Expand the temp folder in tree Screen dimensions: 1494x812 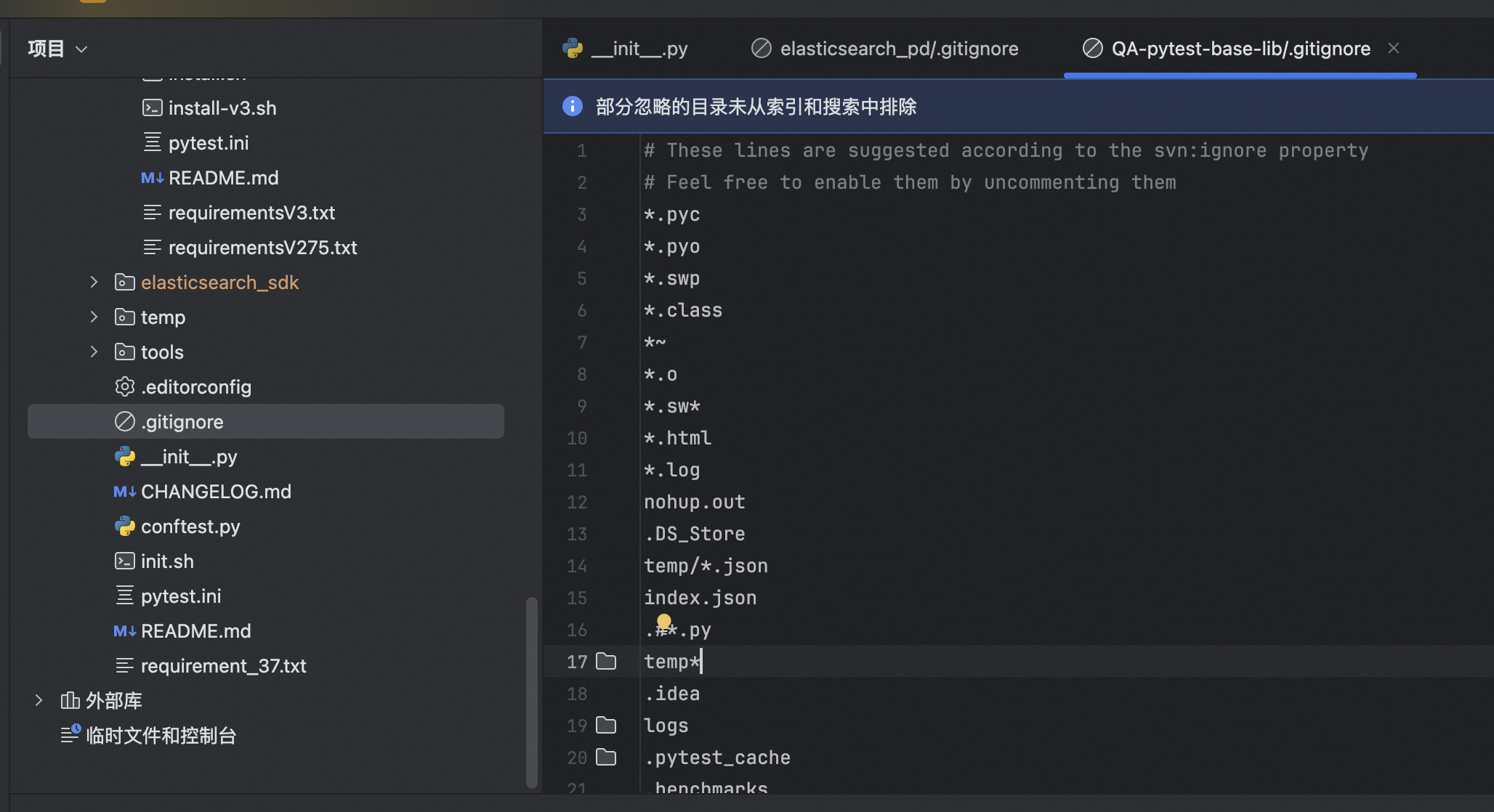(x=94, y=317)
